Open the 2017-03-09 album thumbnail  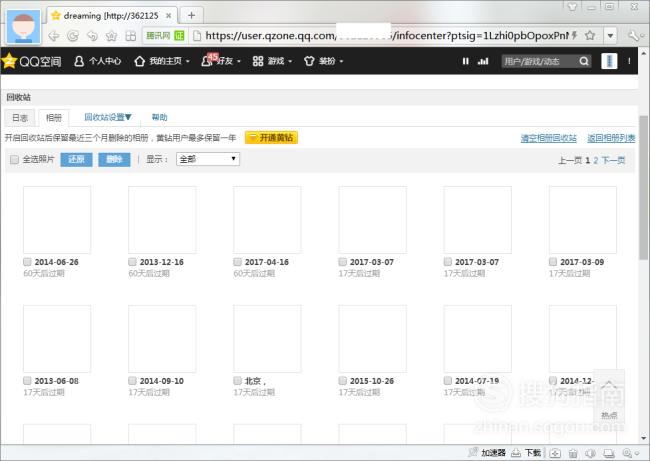583,220
